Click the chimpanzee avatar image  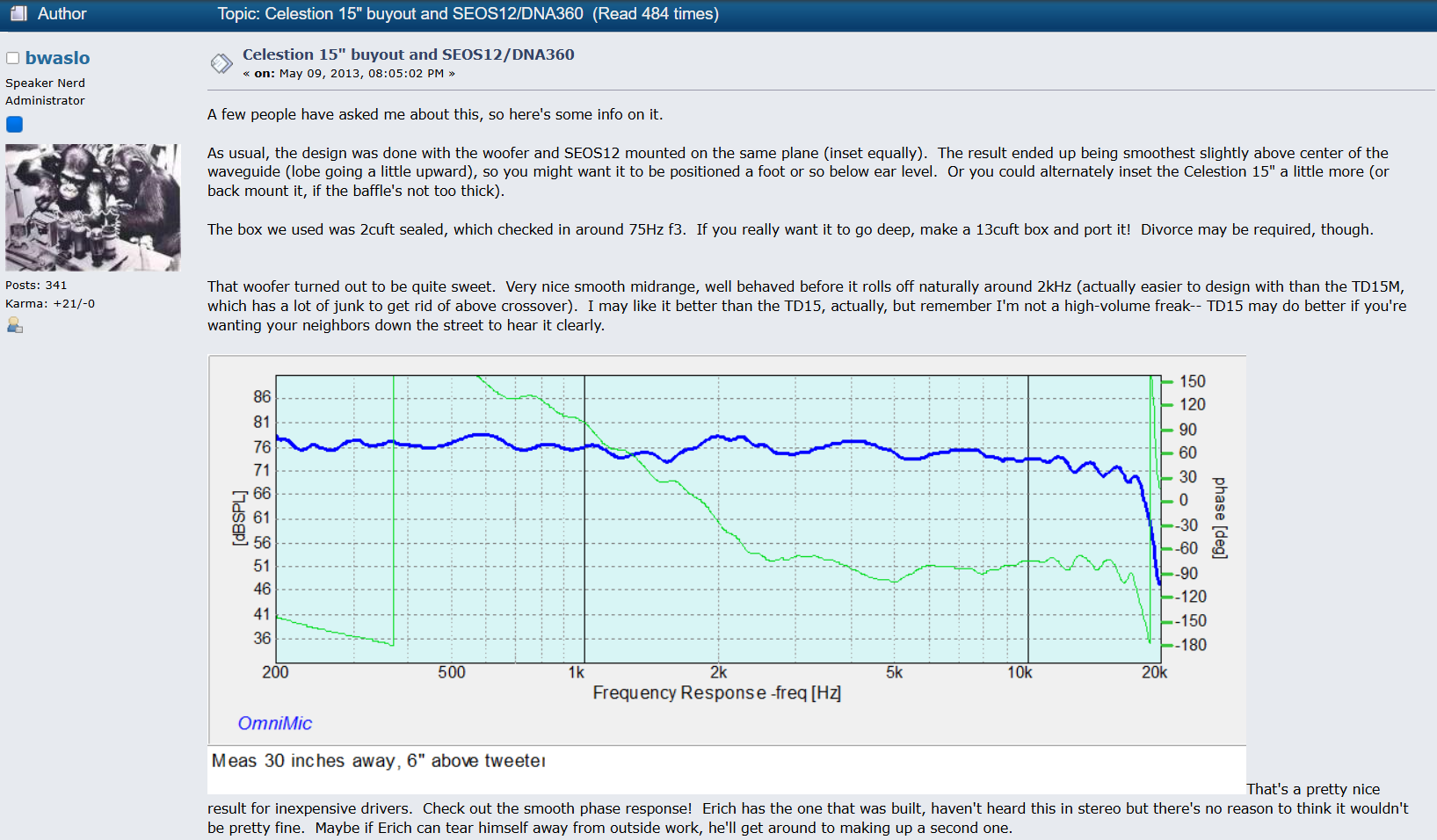[92, 207]
